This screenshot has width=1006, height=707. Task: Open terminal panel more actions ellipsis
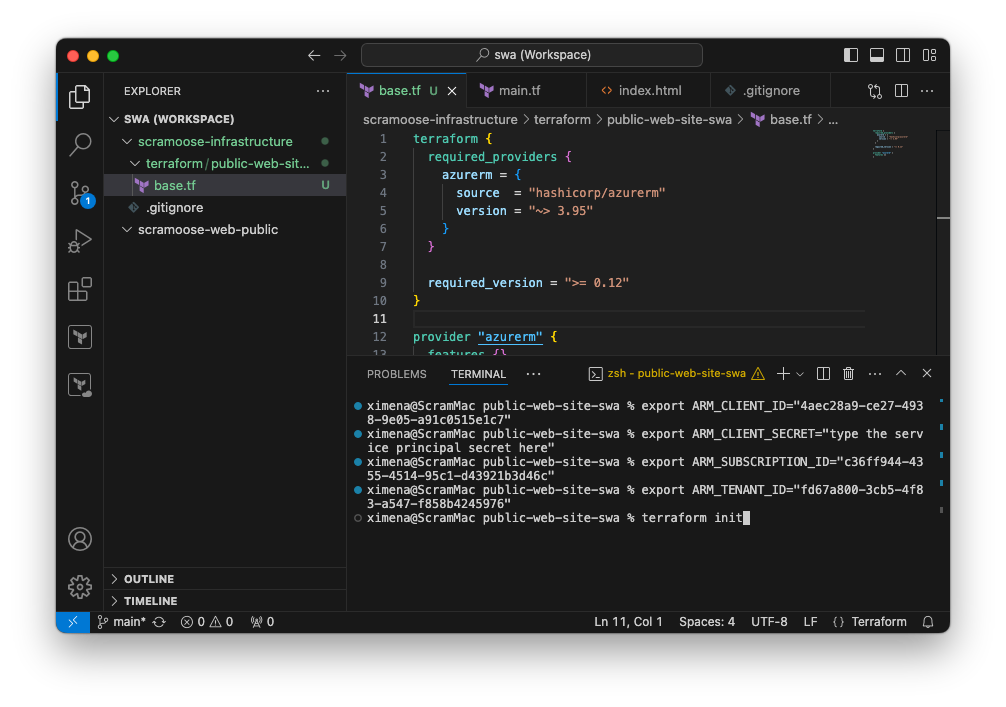(x=874, y=373)
